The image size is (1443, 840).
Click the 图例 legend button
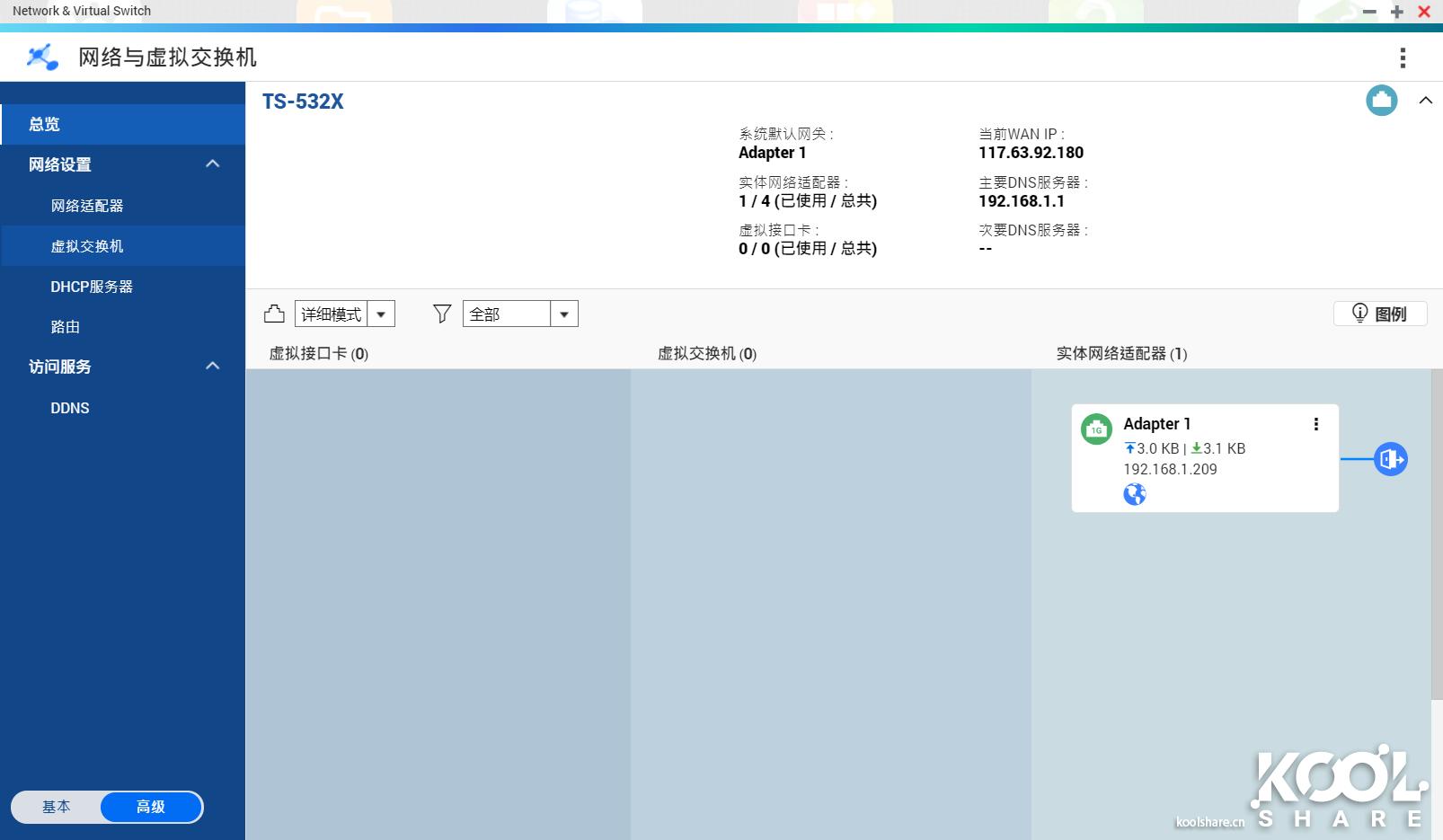[1380, 314]
